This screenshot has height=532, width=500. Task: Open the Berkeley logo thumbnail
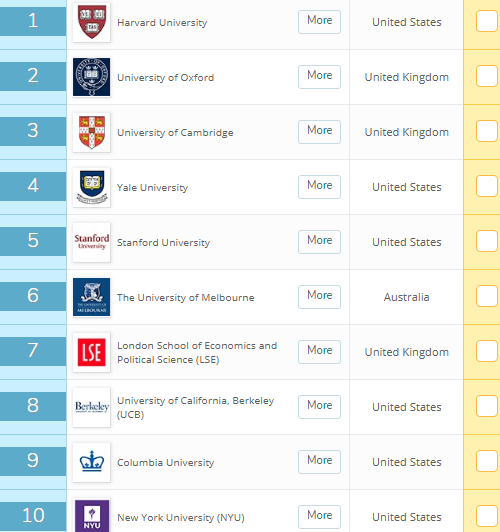point(92,407)
